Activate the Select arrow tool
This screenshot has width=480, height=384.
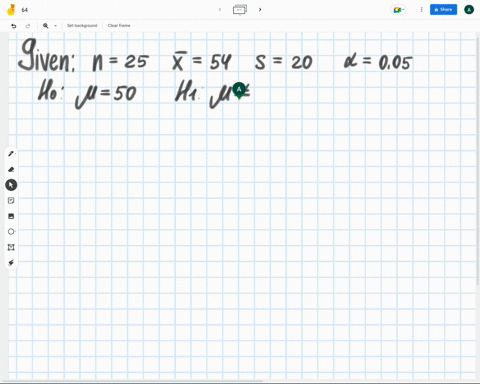point(11,185)
